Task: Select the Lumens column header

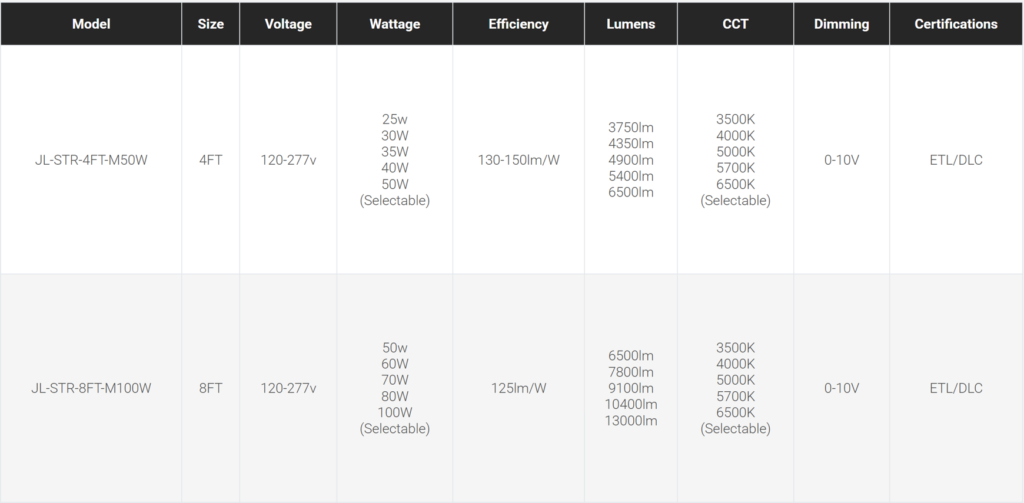Action: [x=631, y=24]
